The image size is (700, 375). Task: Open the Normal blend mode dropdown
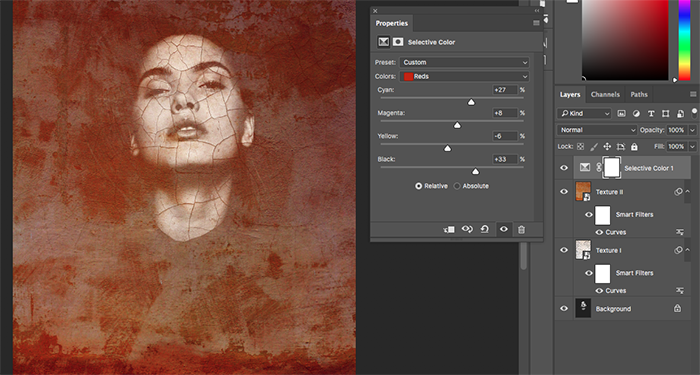click(597, 130)
